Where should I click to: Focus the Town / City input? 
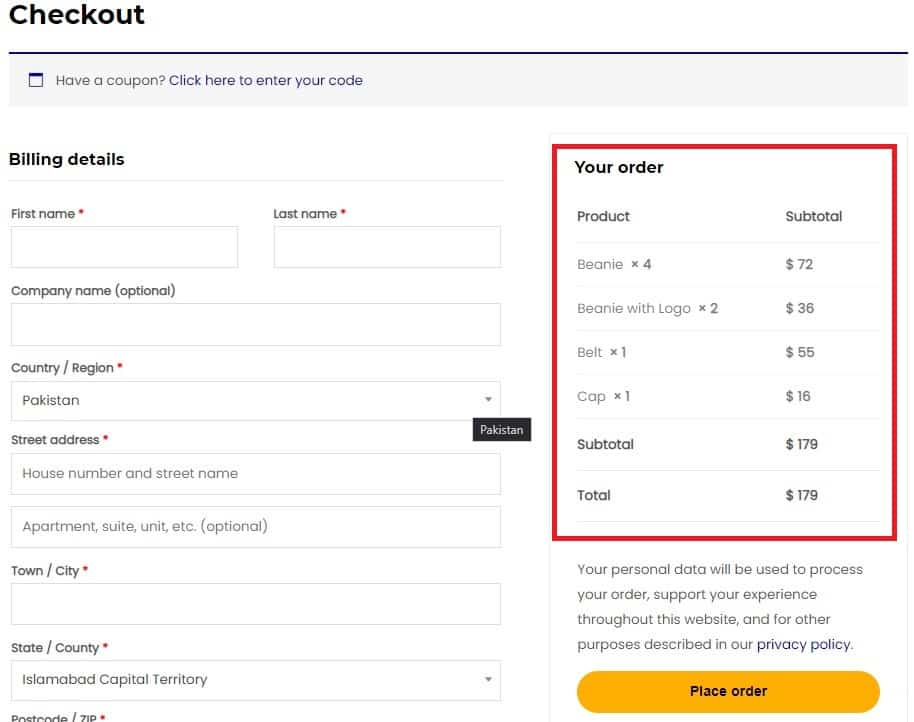(x=256, y=604)
